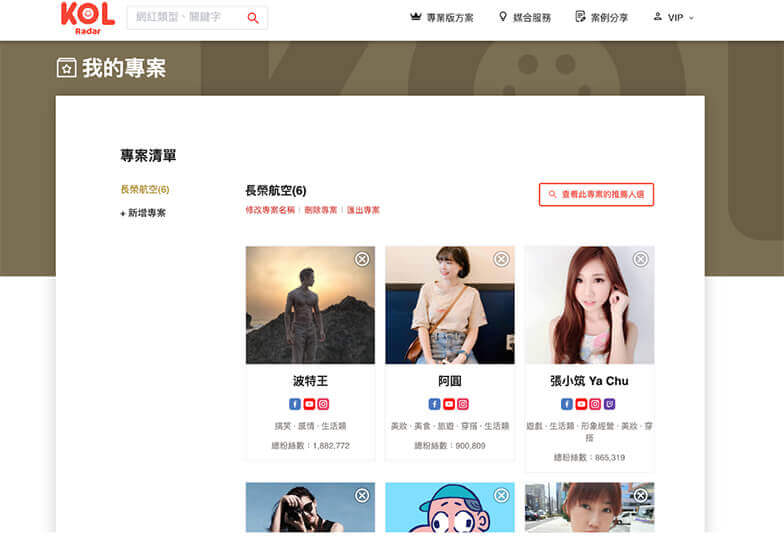
Task: Click 查看此專案的推薦人選 button
Action: [596, 194]
